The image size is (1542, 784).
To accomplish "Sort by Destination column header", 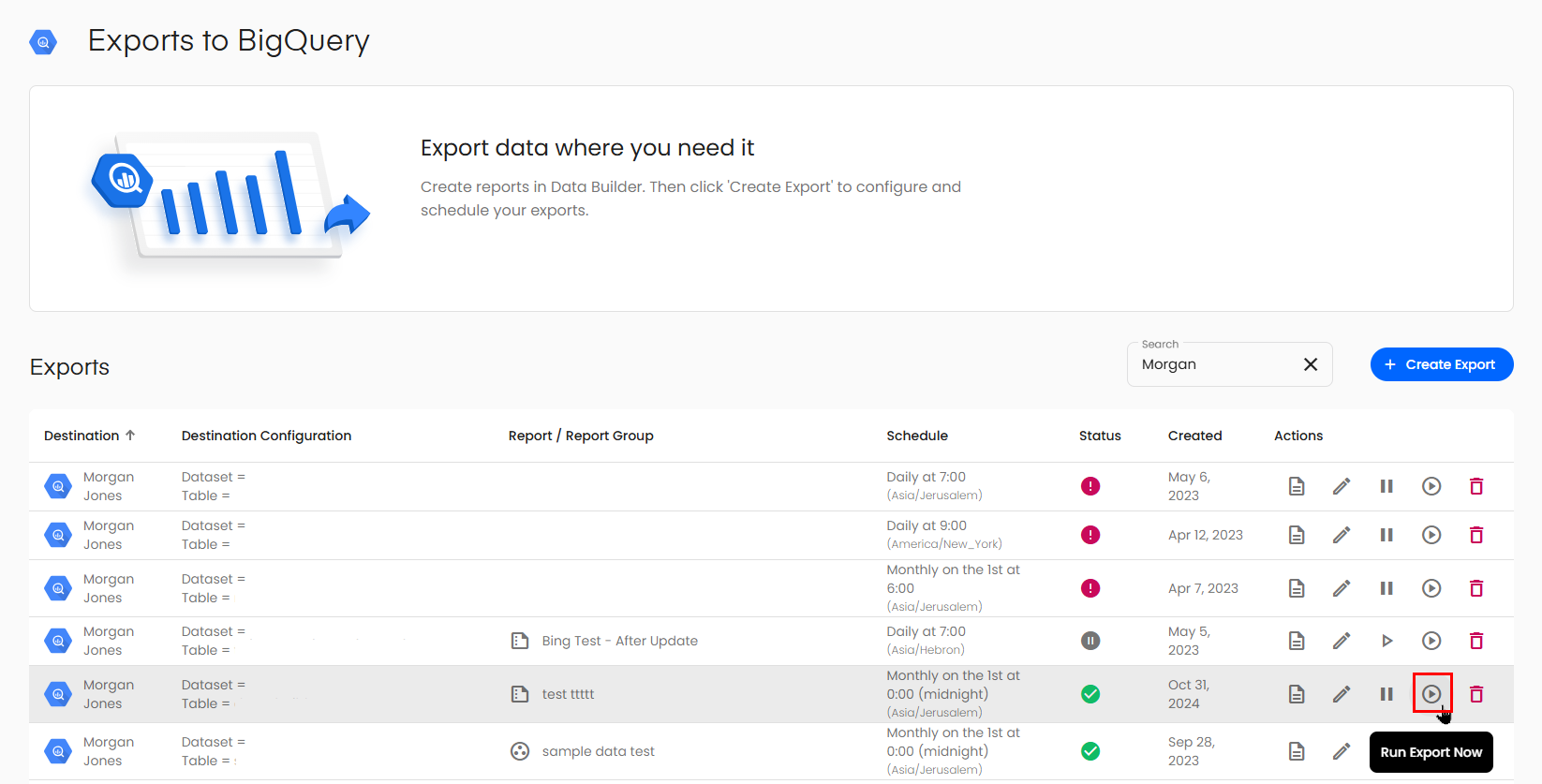I will coord(82,436).
